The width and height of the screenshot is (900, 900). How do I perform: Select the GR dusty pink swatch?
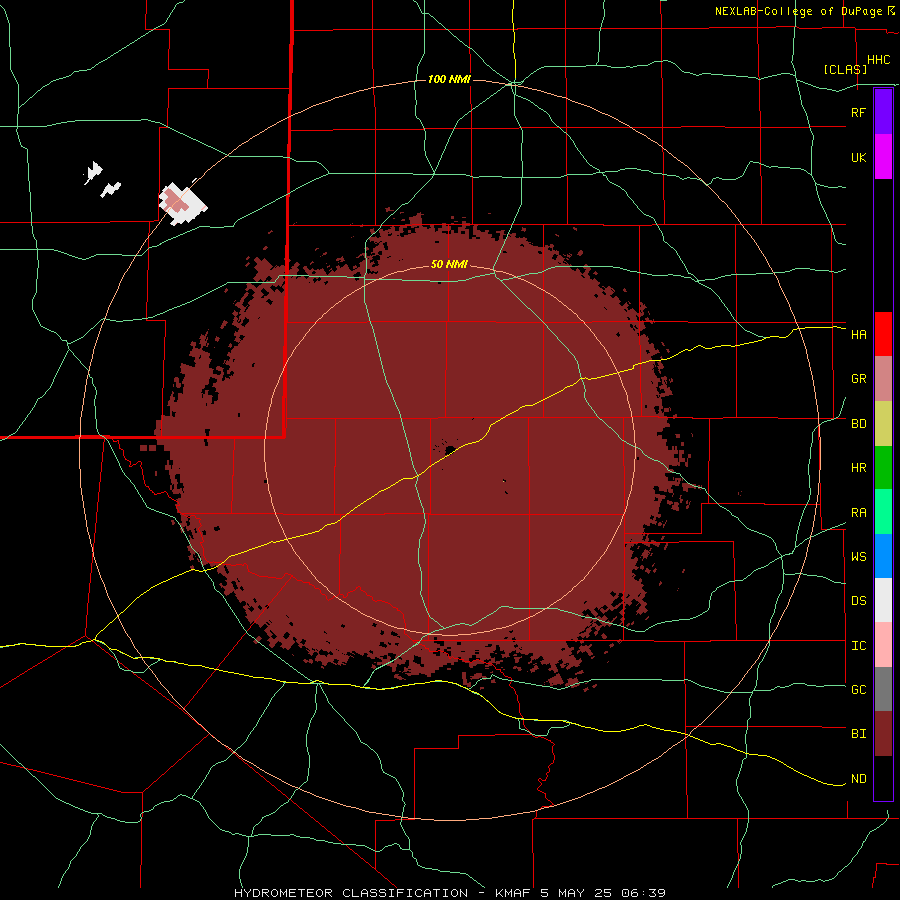click(x=883, y=379)
